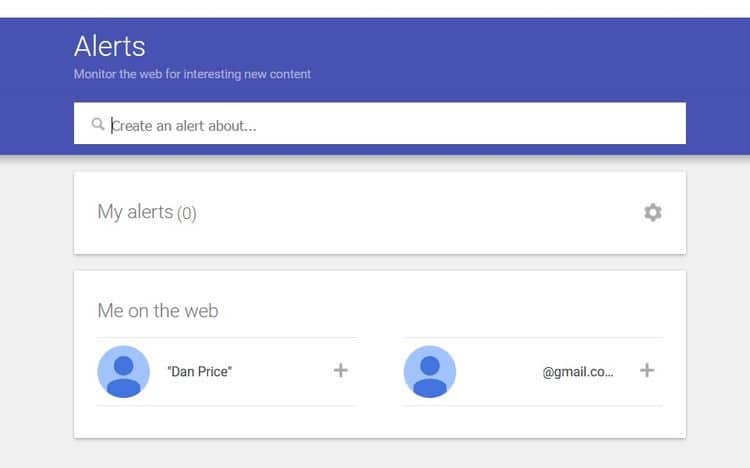
Task: Click blank area under Me on the web suggestions
Action: tap(379, 422)
